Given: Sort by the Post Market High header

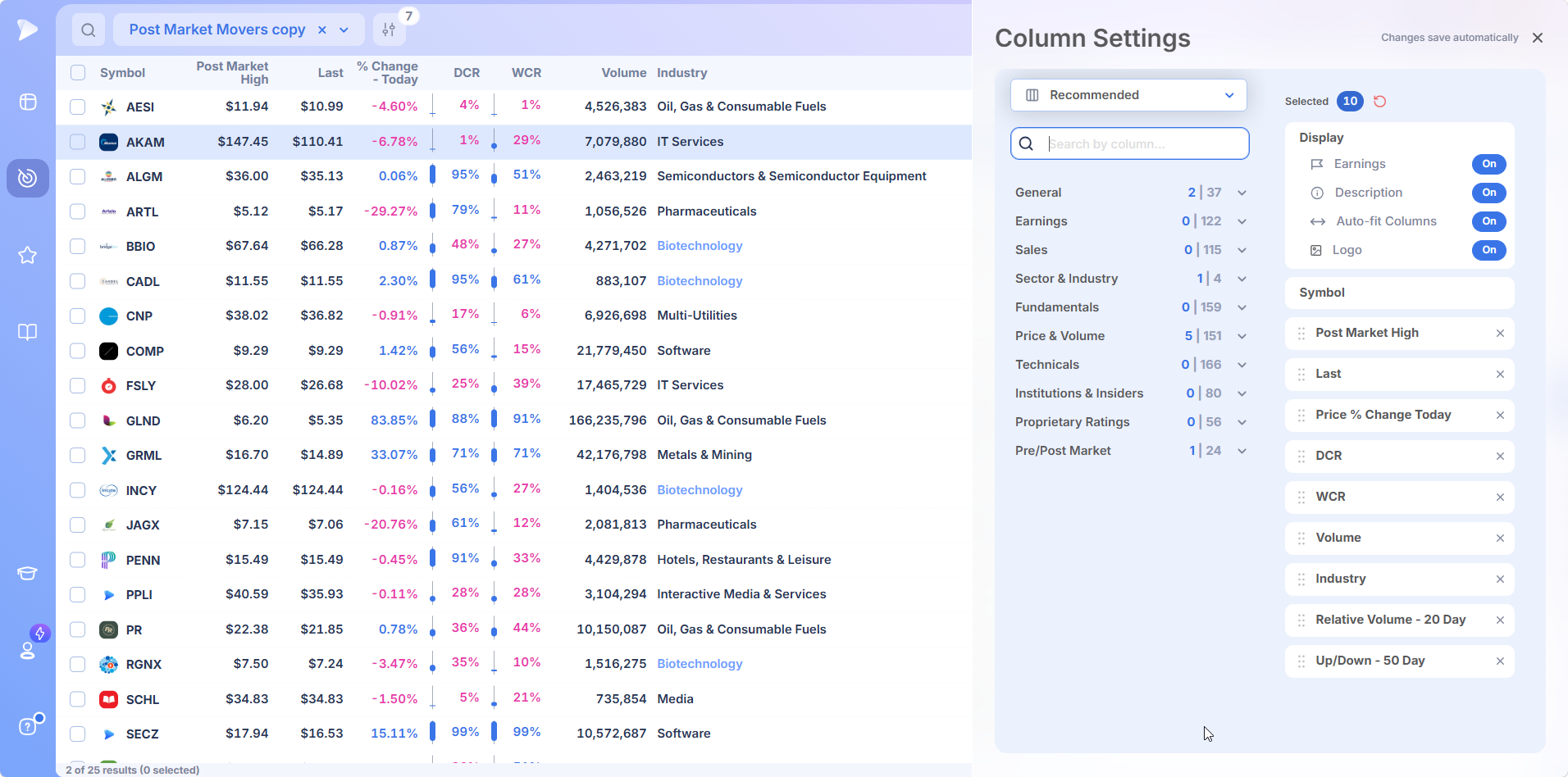Looking at the screenshot, I should point(232,73).
